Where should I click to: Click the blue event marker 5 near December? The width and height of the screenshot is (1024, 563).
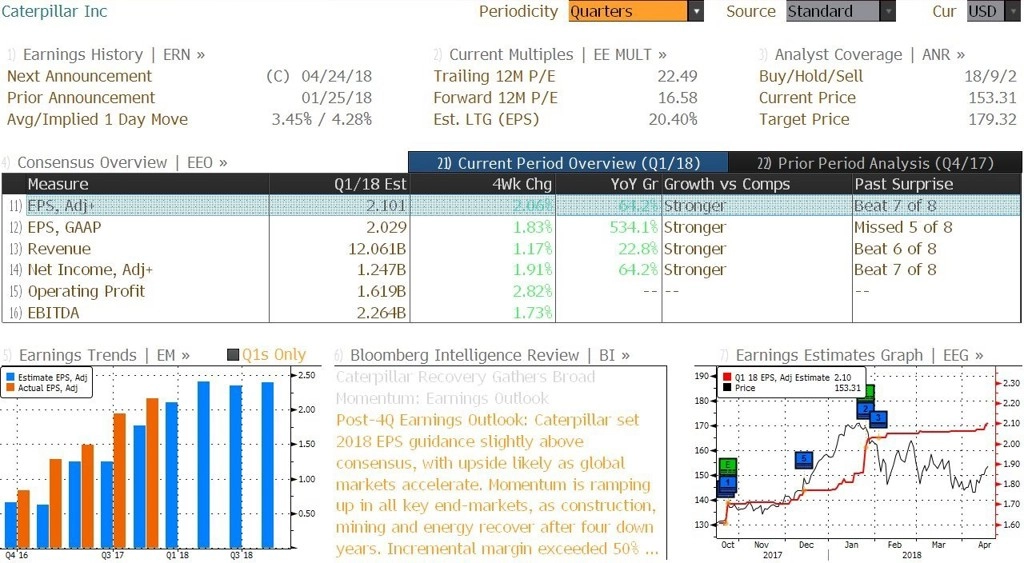[x=804, y=460]
